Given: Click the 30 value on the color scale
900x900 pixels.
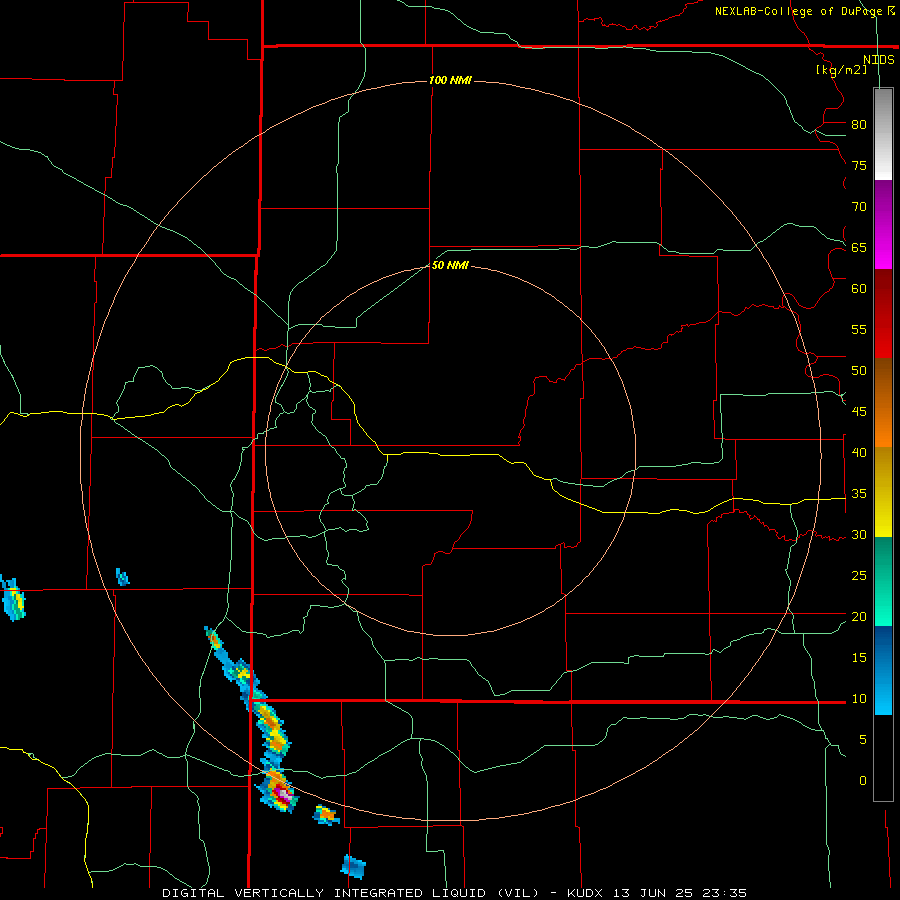Looking at the screenshot, I should click(x=859, y=535).
